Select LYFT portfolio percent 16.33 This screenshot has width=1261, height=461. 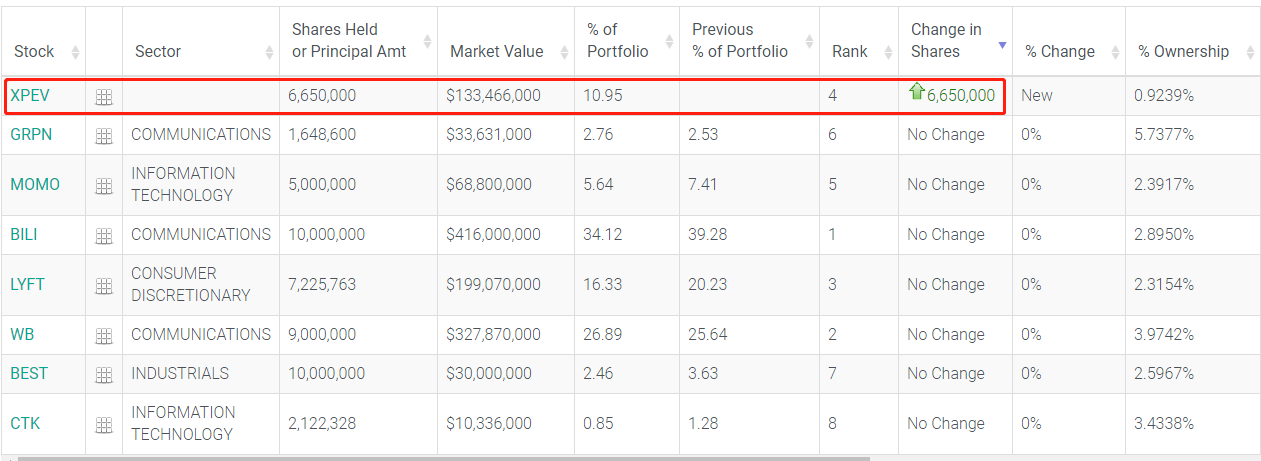602,284
